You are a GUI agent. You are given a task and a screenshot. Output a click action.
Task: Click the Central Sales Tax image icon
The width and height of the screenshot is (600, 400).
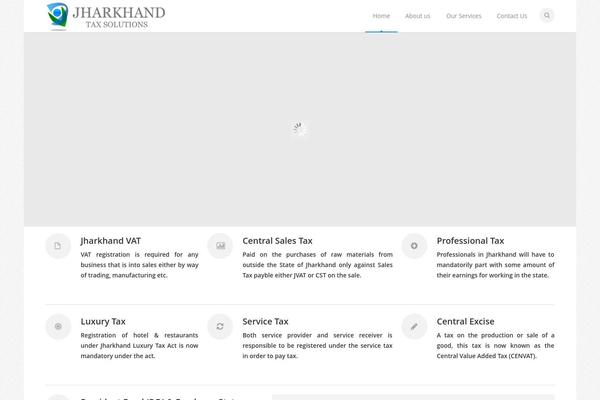pos(220,246)
